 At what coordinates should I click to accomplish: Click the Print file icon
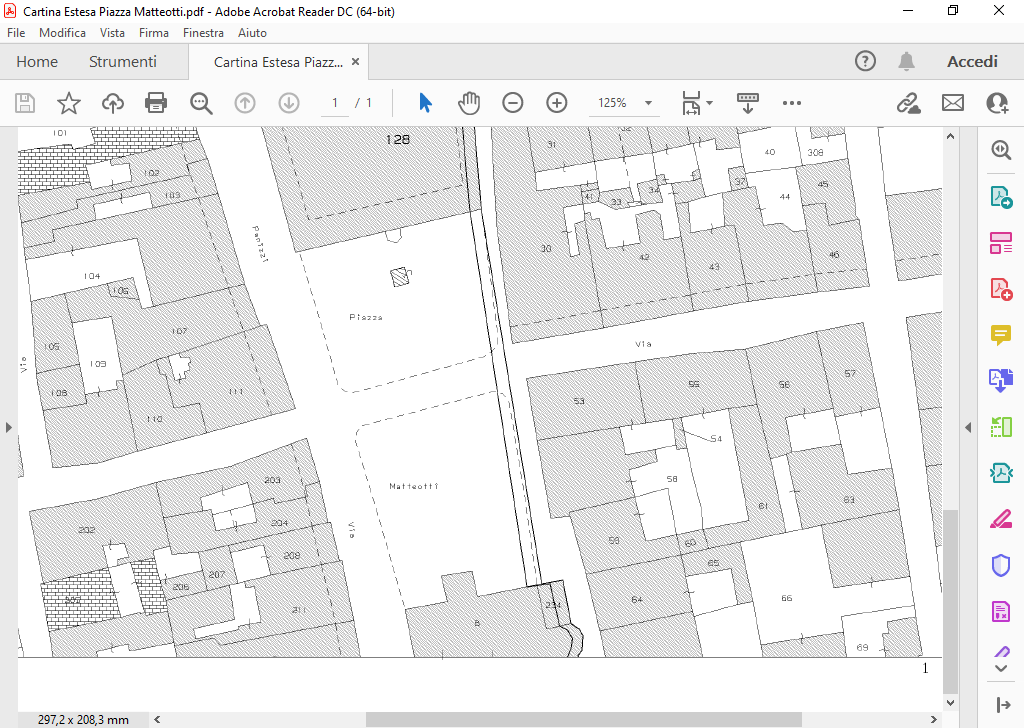point(155,103)
